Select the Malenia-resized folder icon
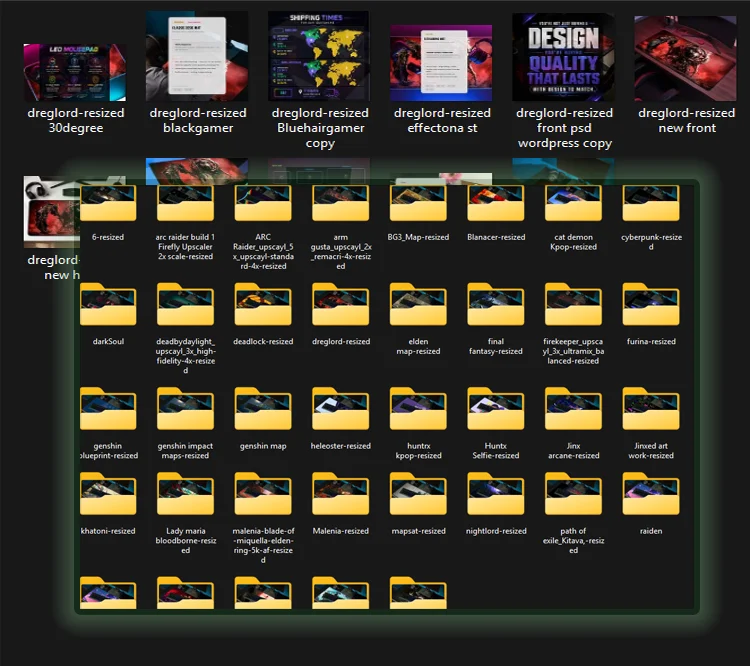Screen dimensions: 750x666 pos(341,494)
